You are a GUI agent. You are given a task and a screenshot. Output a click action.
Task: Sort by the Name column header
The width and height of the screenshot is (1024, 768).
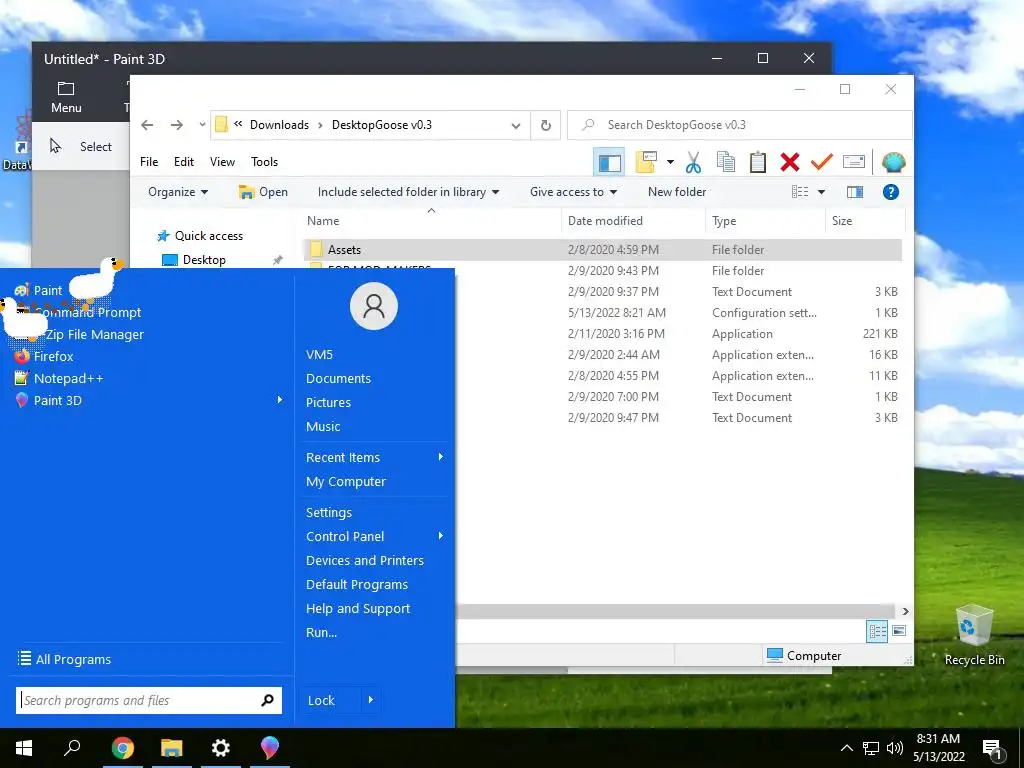[432, 221]
